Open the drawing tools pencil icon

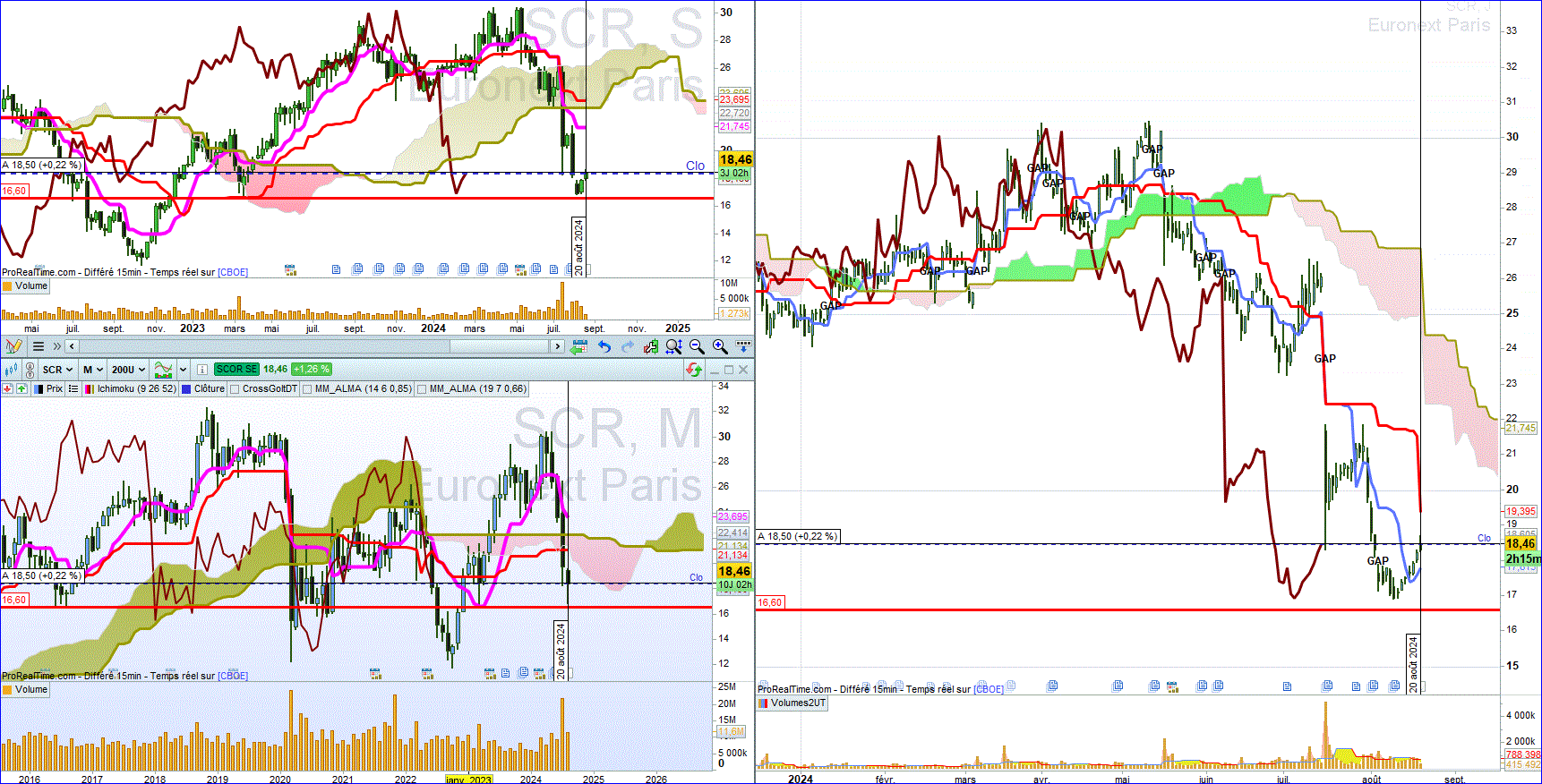pos(13,345)
